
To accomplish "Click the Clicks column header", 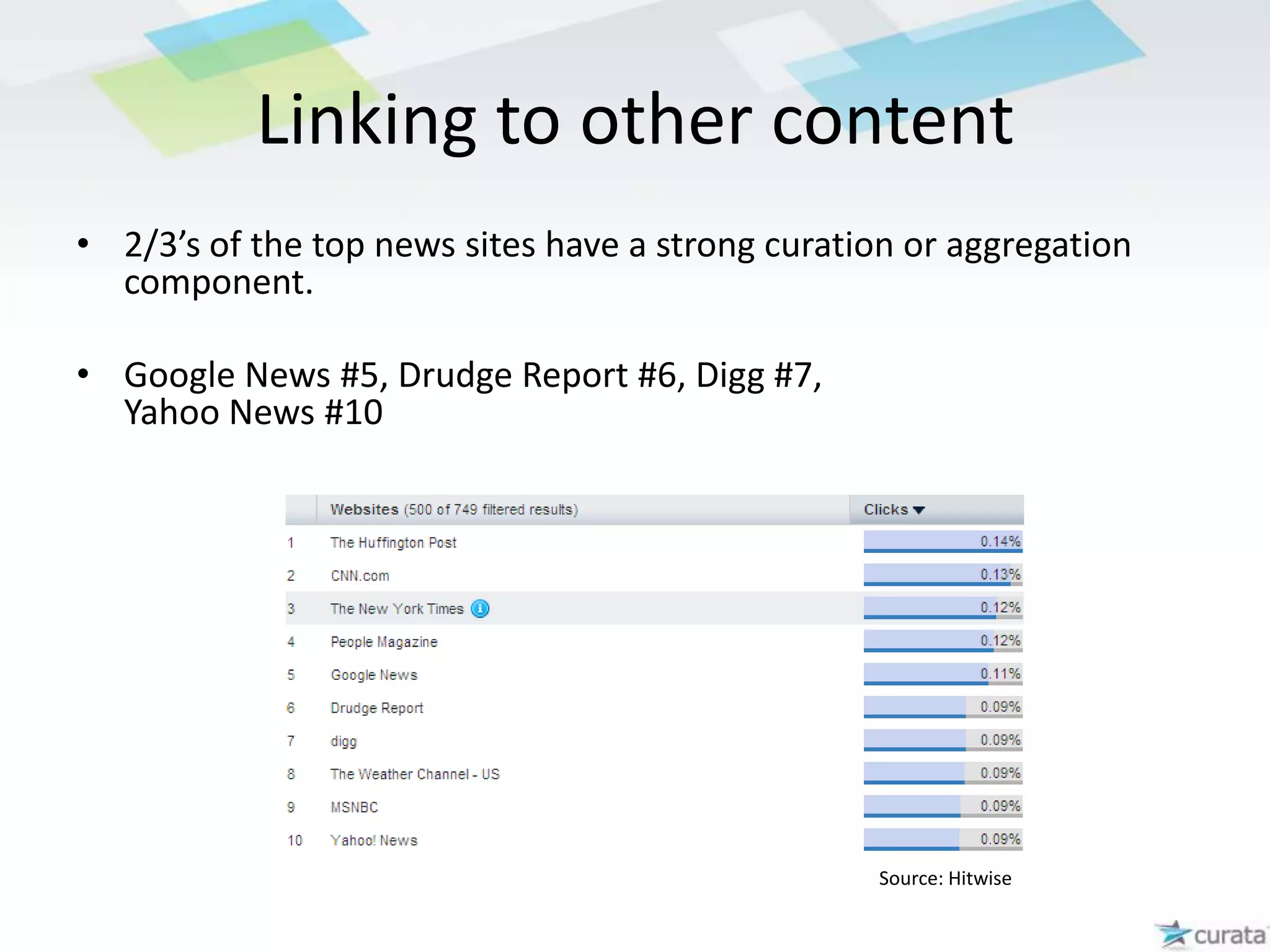I will [886, 509].
